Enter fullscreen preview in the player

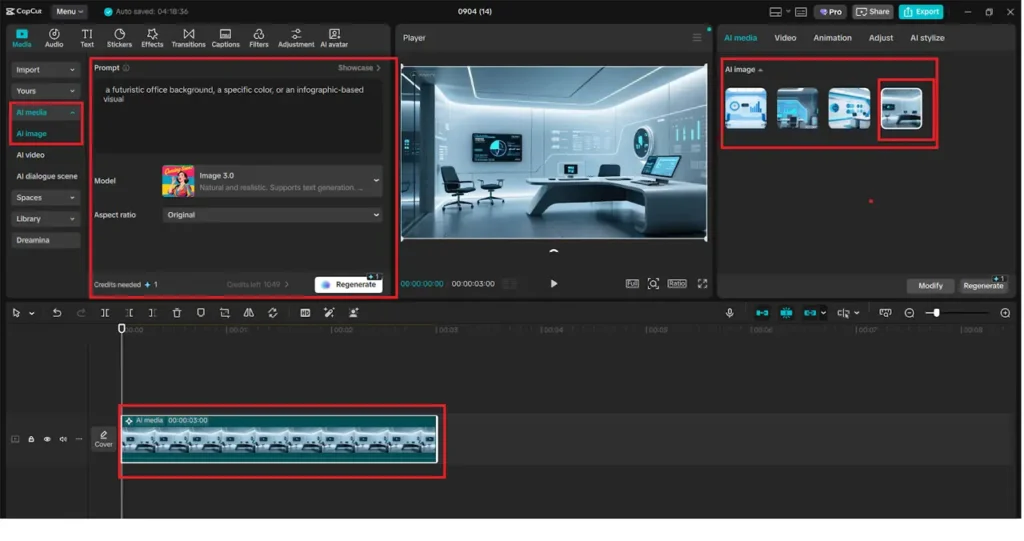[x=702, y=284]
